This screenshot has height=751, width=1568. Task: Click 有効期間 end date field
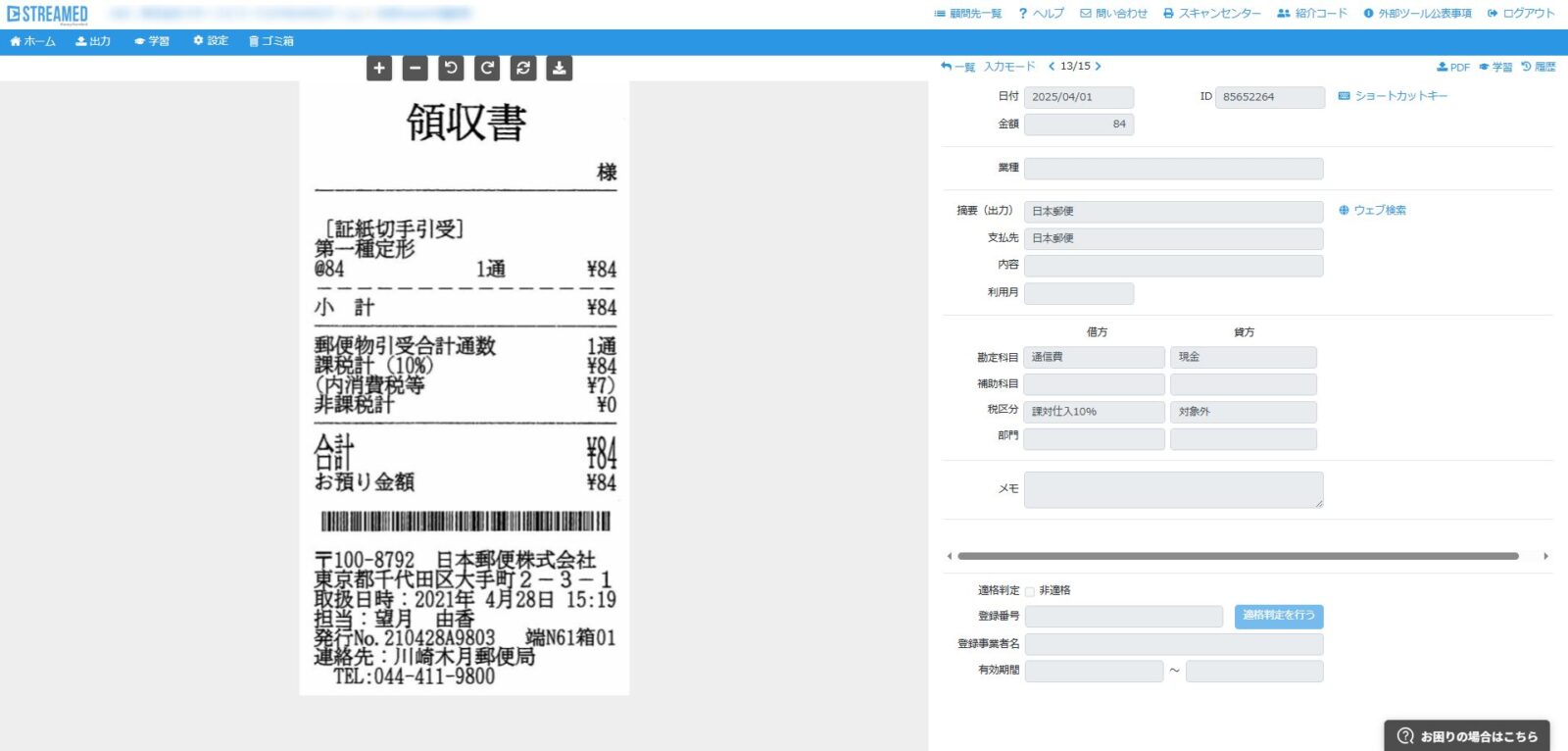[1254, 671]
